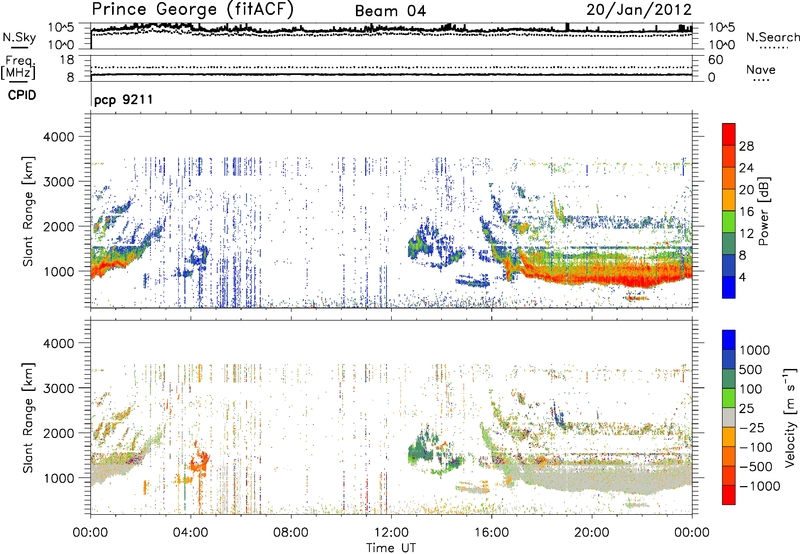The height and width of the screenshot is (554, 800).
Task: Click the '08:00' time axis tick label
Action: point(291,533)
